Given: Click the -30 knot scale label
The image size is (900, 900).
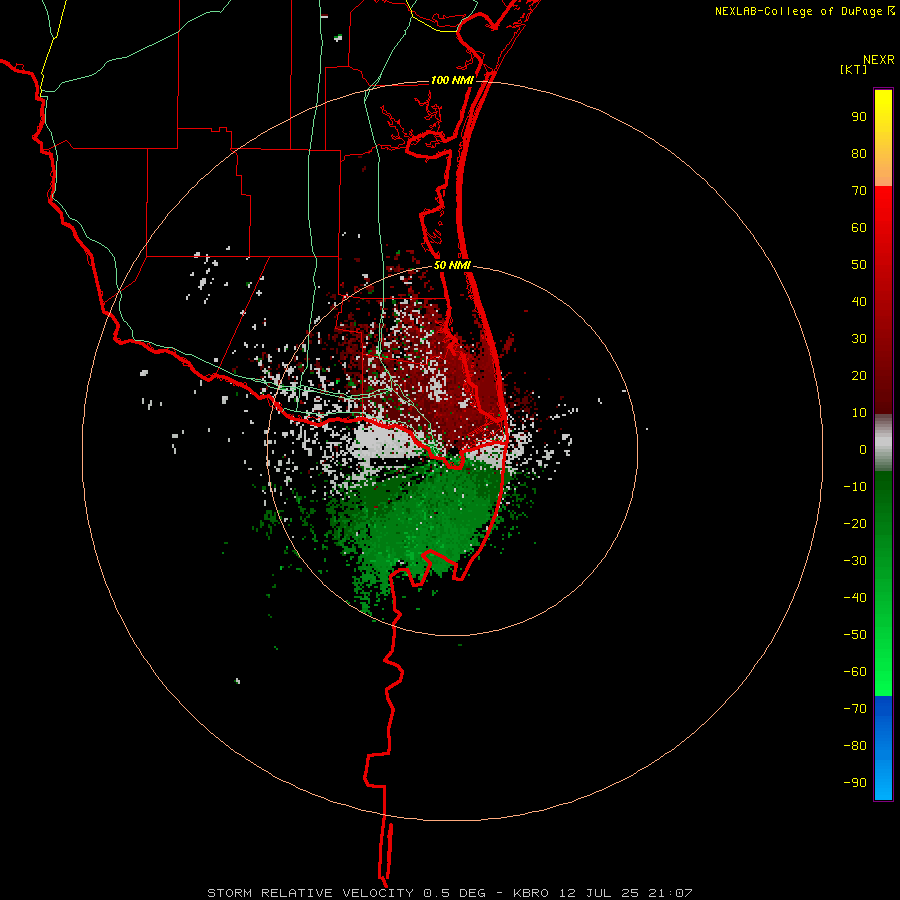Looking at the screenshot, I should [855, 561].
